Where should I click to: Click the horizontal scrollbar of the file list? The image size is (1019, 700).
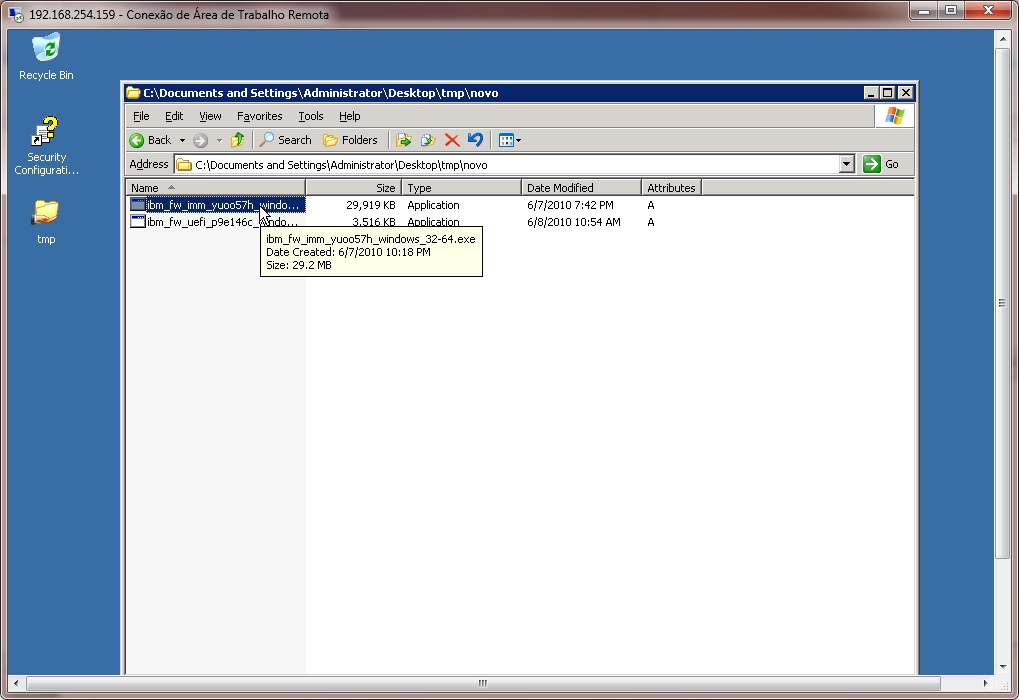tap(480, 681)
